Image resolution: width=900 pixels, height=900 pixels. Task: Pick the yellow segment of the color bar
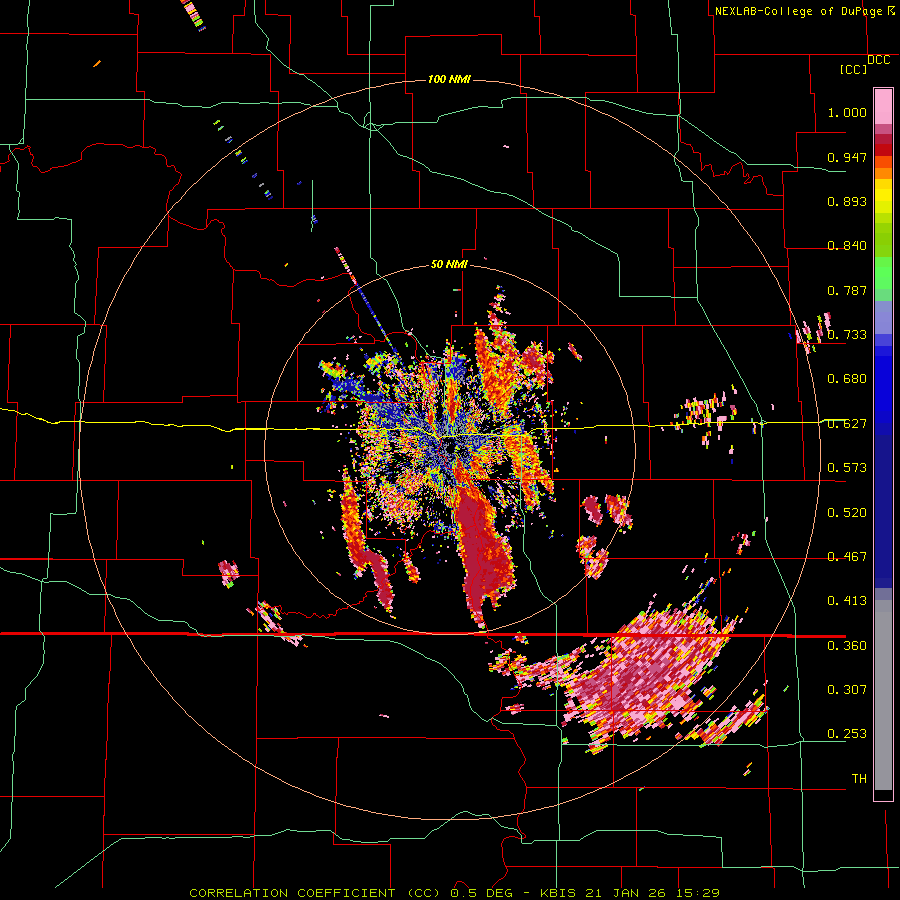tap(883, 196)
